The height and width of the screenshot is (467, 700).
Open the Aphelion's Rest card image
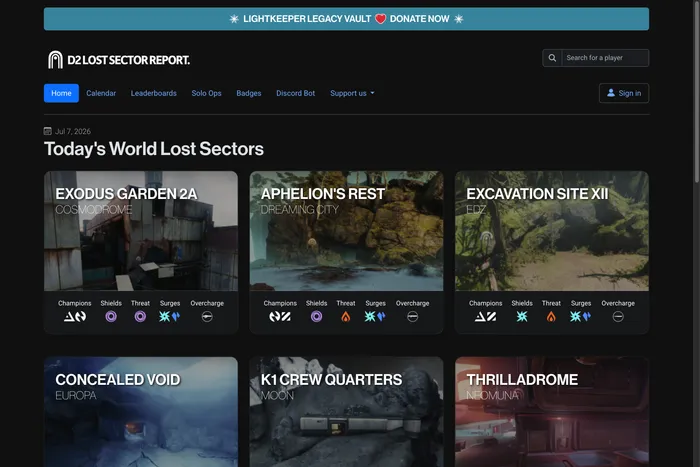(x=346, y=231)
